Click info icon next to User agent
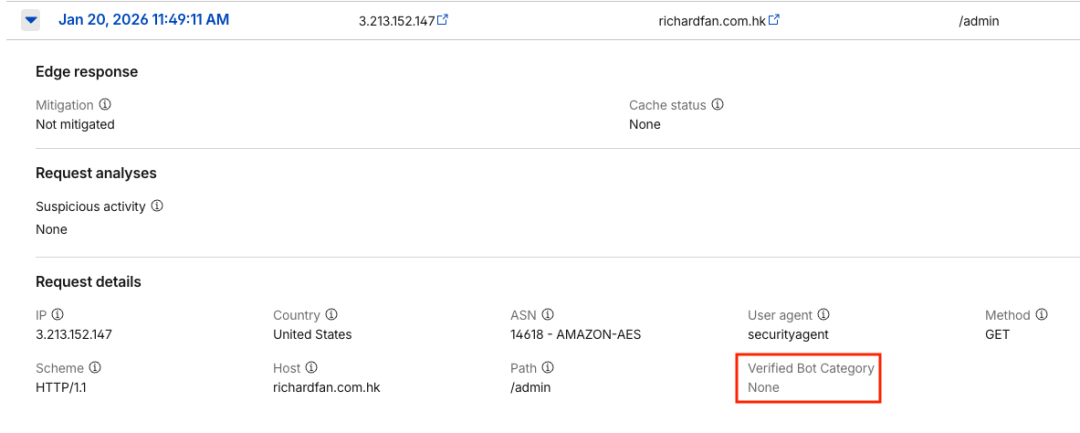Screen dimensions: 1080x433 pyautogui.click(x=824, y=315)
